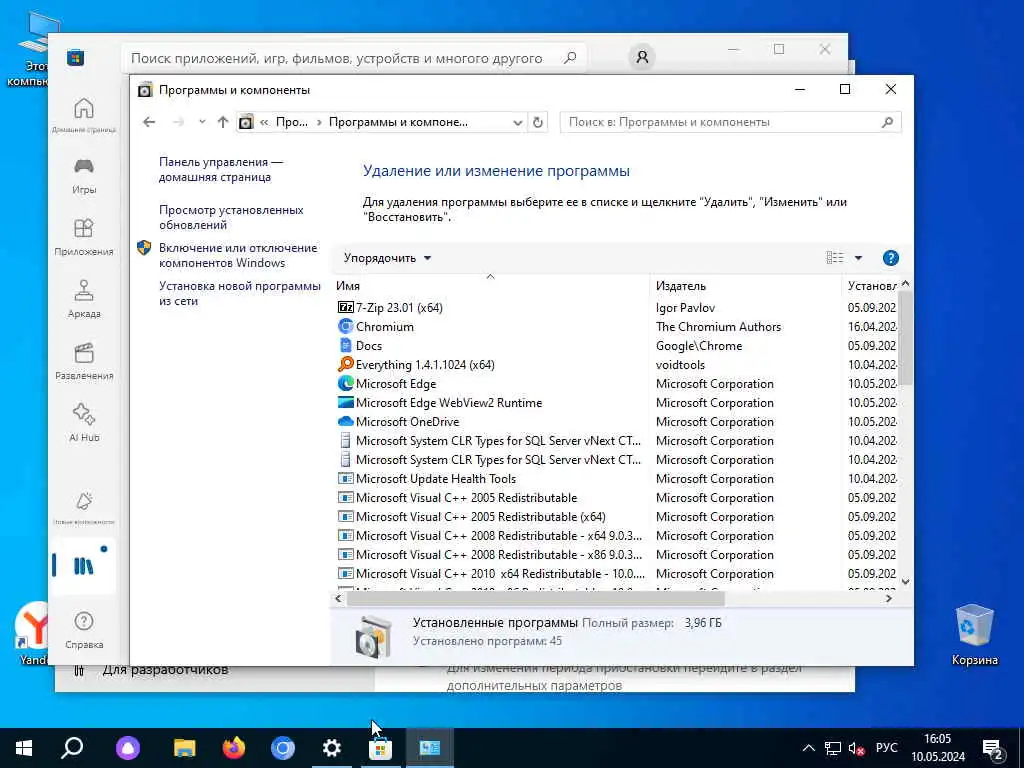
Task: Refresh the Programs and Features list
Action: pyautogui.click(x=537, y=122)
